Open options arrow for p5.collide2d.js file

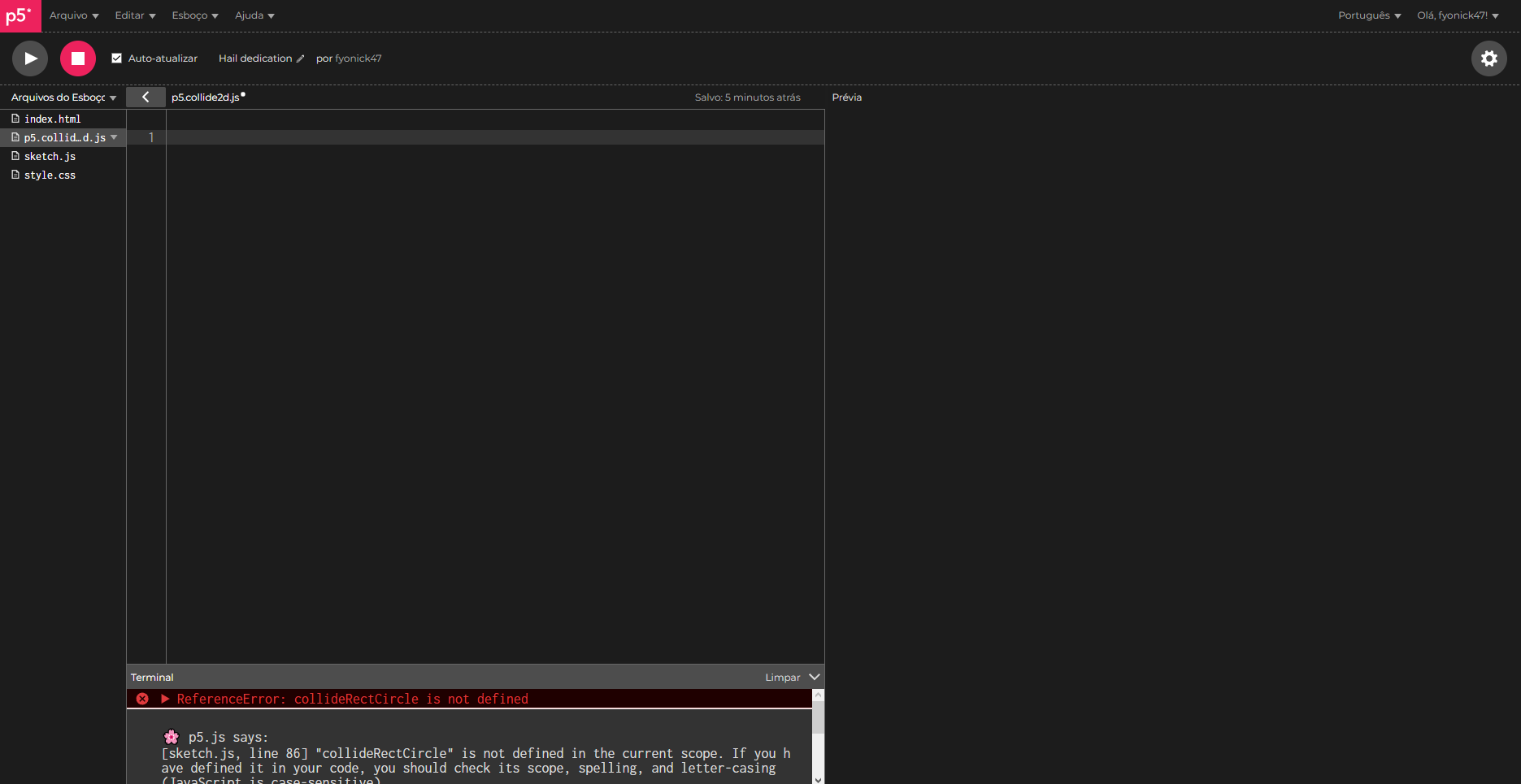114,137
